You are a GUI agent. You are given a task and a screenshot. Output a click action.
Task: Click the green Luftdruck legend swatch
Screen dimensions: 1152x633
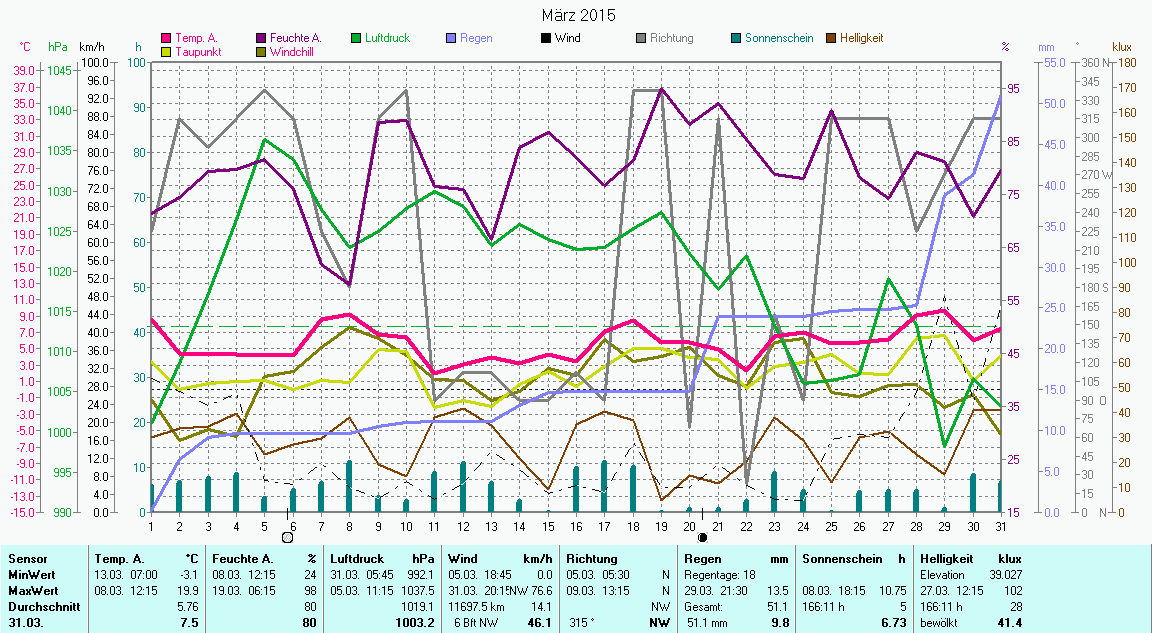[x=356, y=39]
